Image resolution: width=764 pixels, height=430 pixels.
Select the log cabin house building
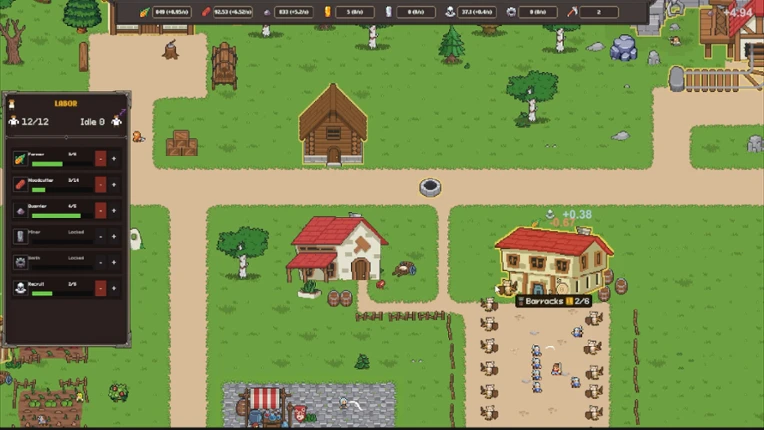point(333,124)
